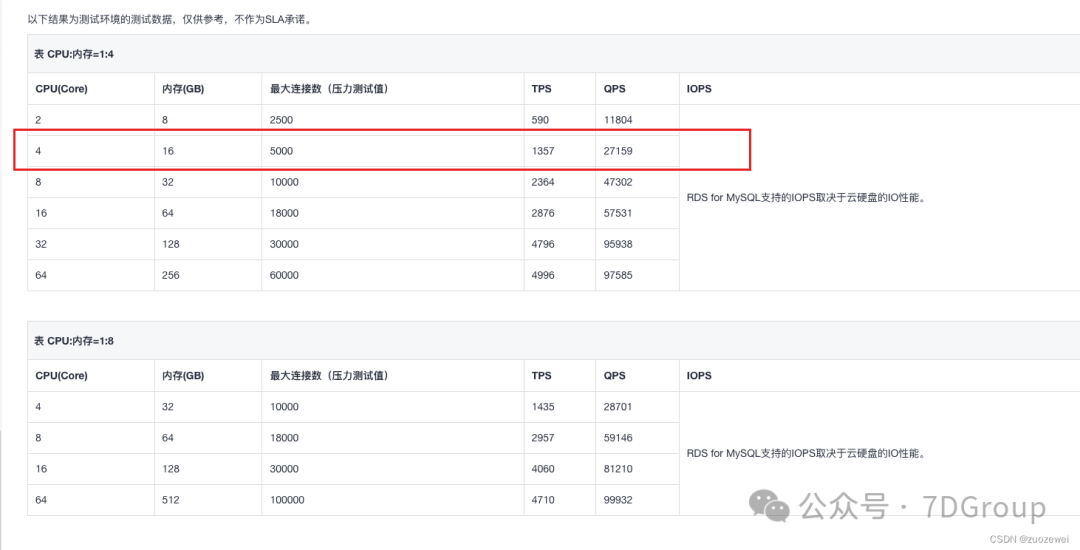
Task: Select the max connections value 100000
Action: pos(287,500)
